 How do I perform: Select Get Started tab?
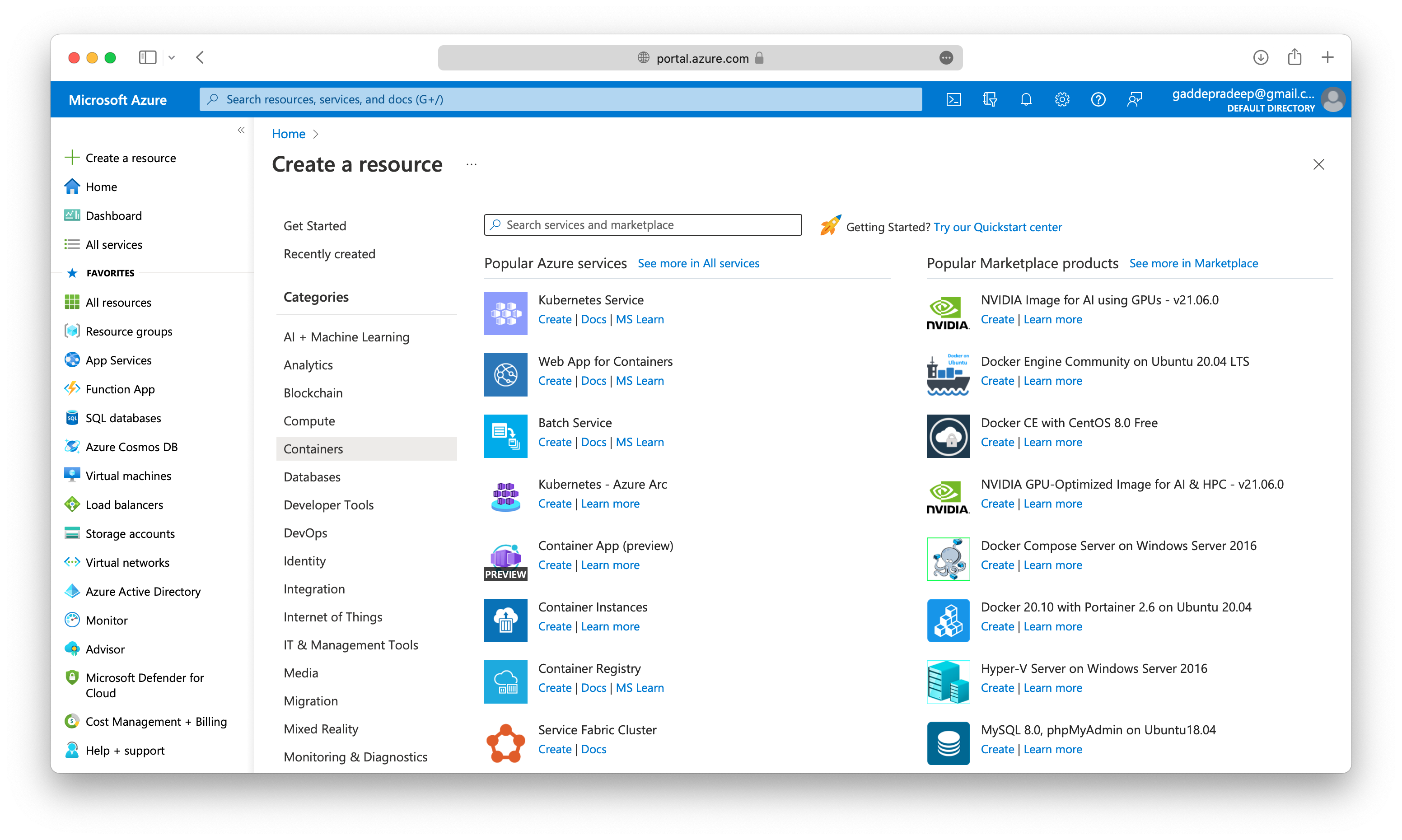pyautogui.click(x=315, y=226)
